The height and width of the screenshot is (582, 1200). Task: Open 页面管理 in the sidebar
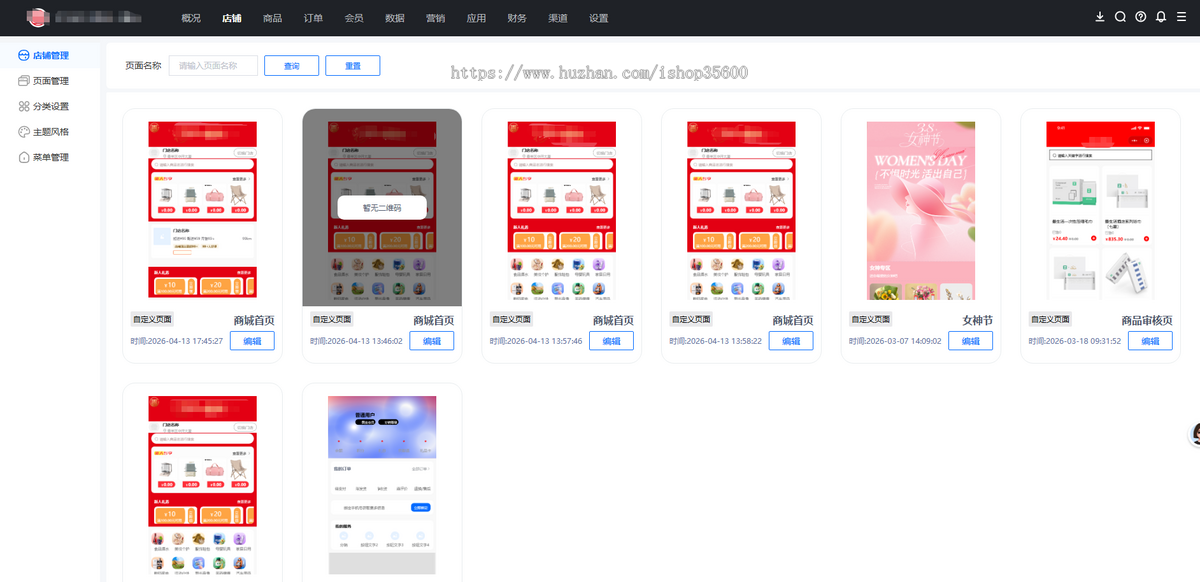(51, 81)
